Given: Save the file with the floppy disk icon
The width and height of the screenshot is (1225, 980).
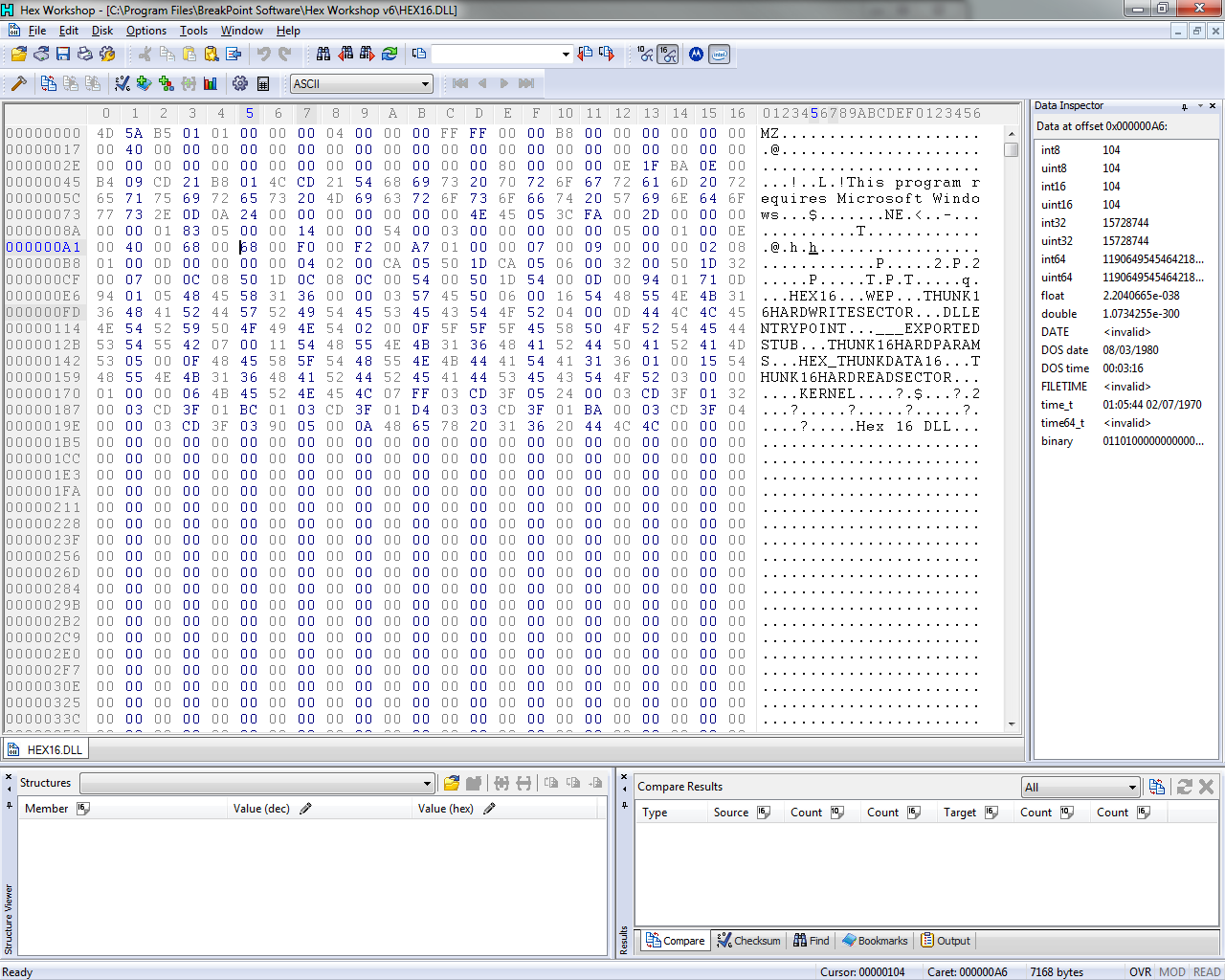Looking at the screenshot, I should (63, 54).
